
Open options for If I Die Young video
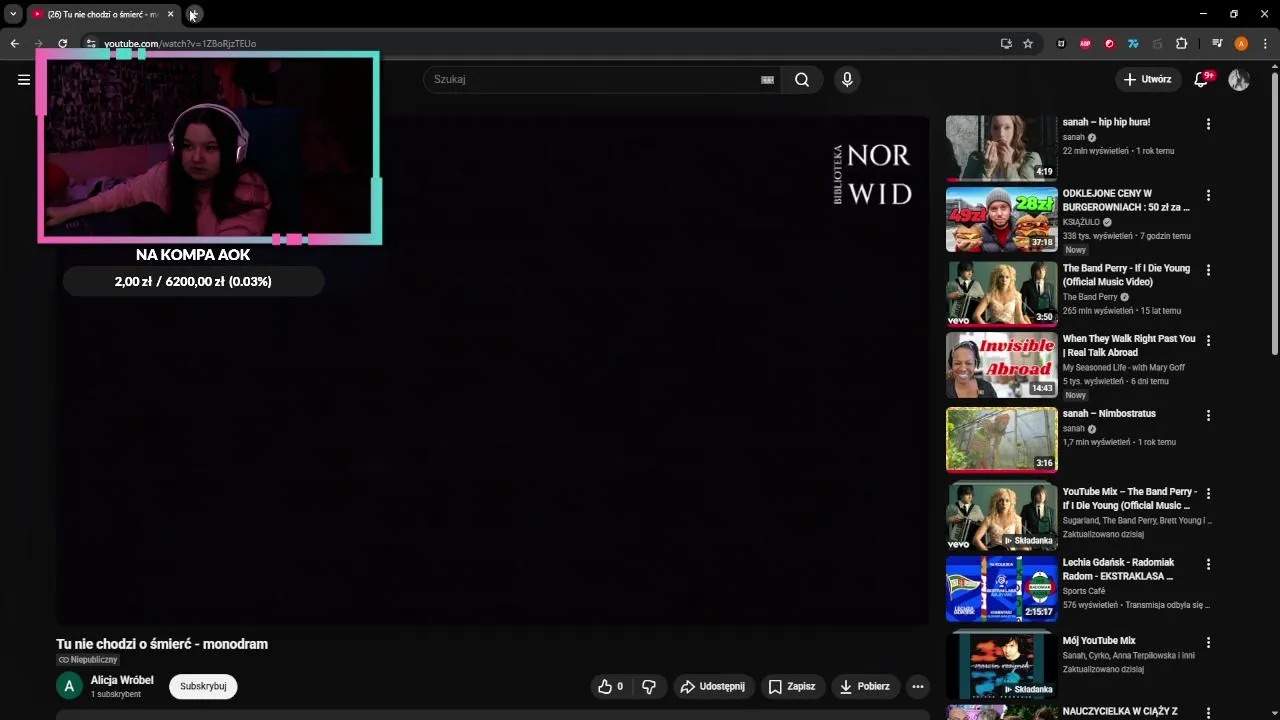click(1208, 270)
